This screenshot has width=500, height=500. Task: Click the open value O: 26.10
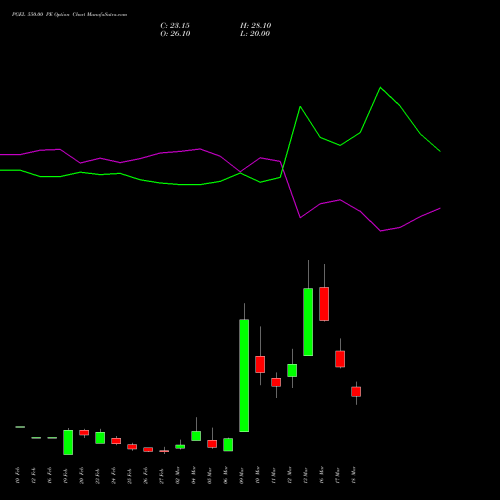click(x=175, y=34)
